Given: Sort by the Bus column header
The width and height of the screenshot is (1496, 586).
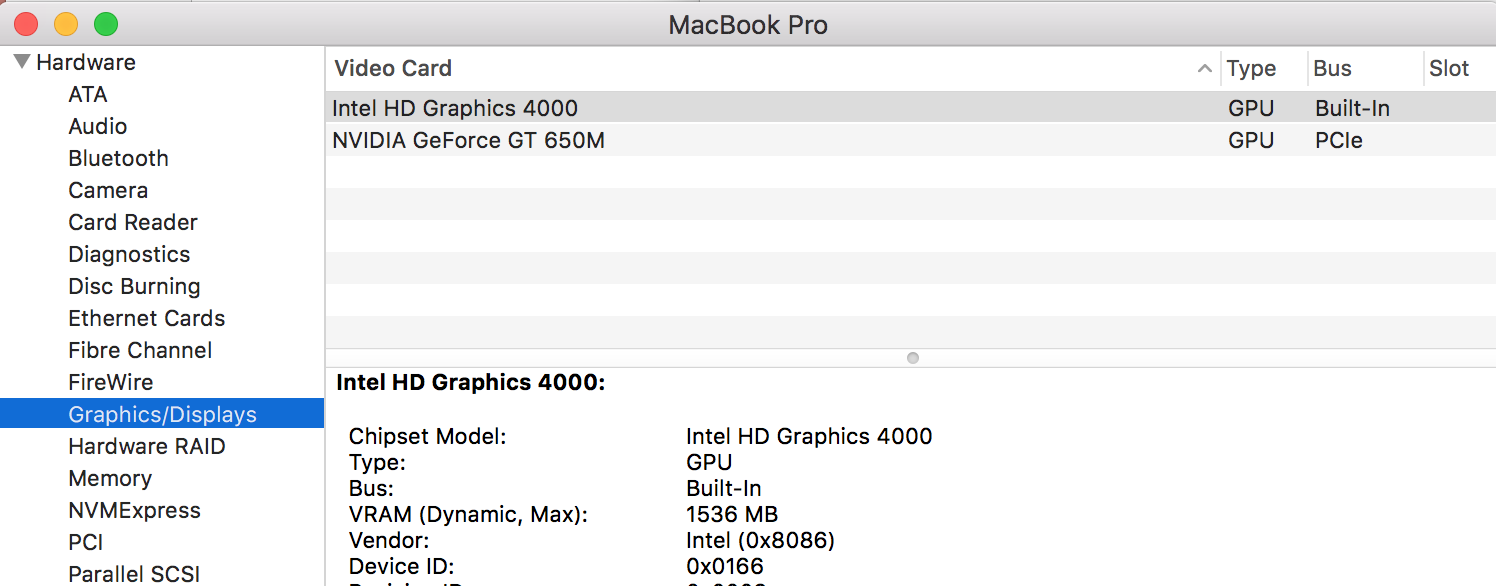Looking at the screenshot, I should point(1332,68).
